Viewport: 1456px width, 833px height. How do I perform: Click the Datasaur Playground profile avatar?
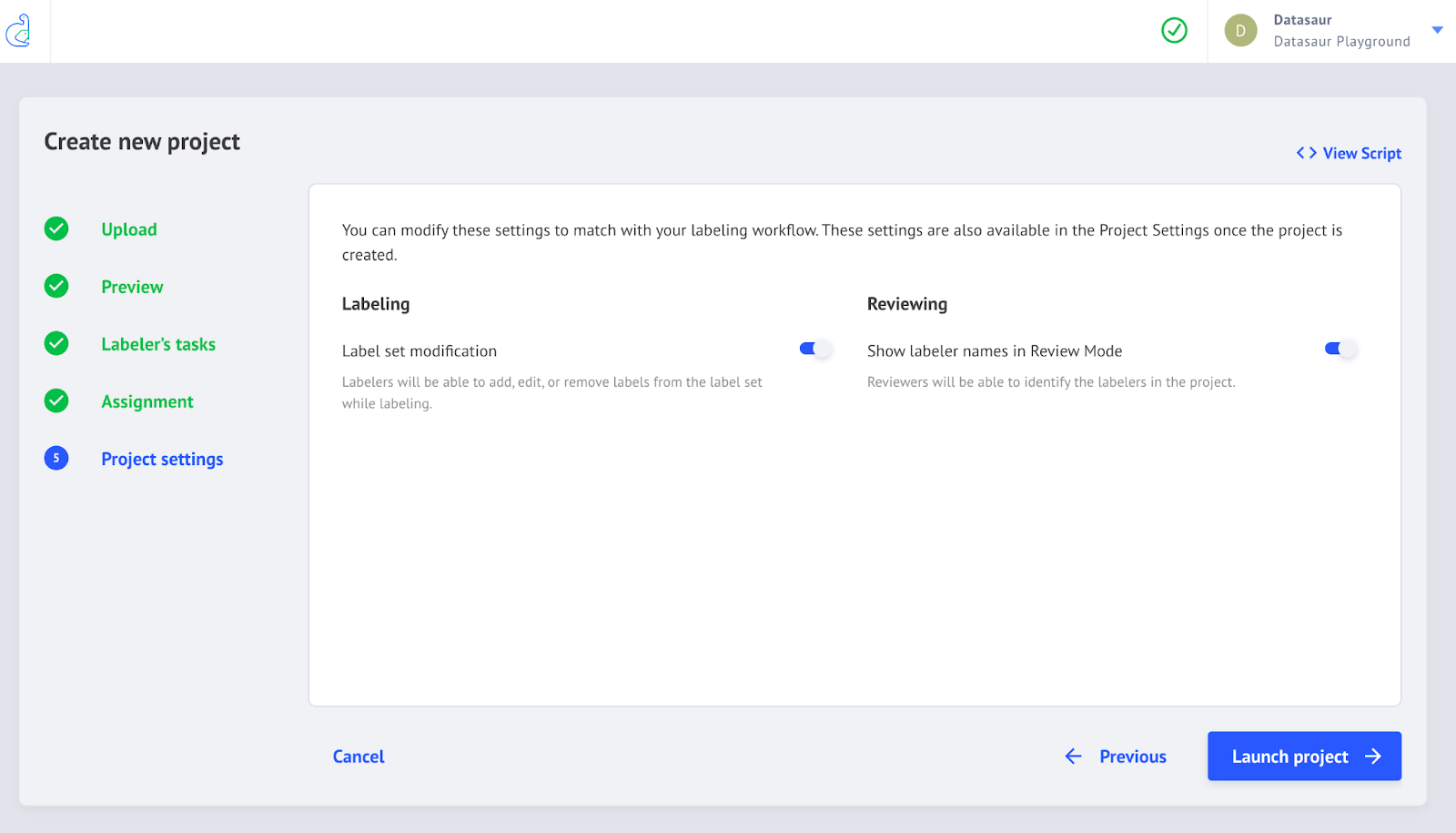(x=1240, y=30)
